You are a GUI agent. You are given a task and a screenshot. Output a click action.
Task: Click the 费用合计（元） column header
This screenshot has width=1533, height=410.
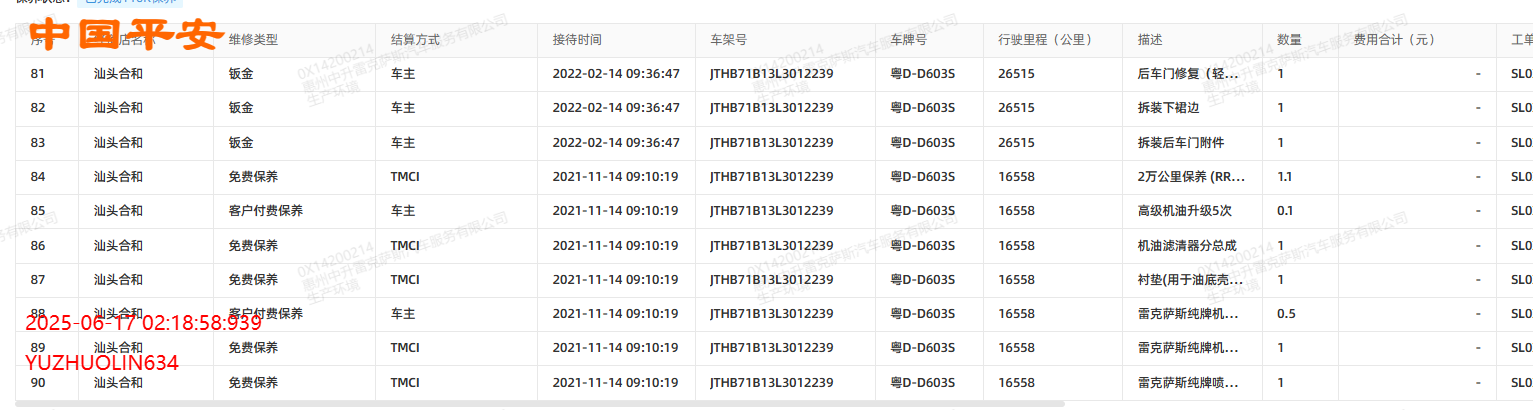pos(1395,40)
